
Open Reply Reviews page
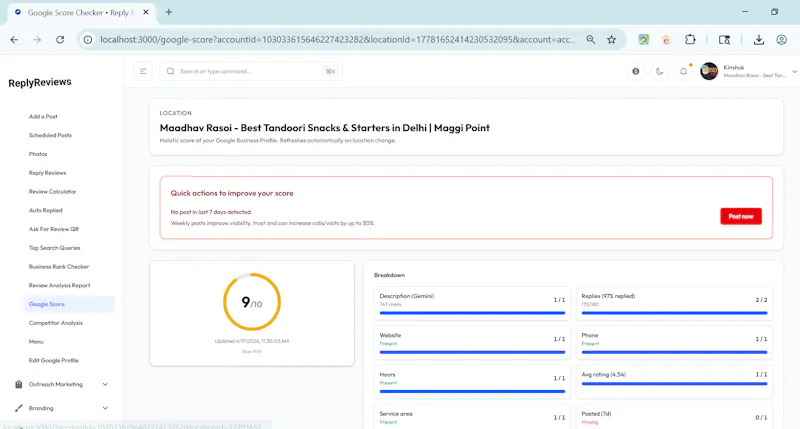pos(47,173)
